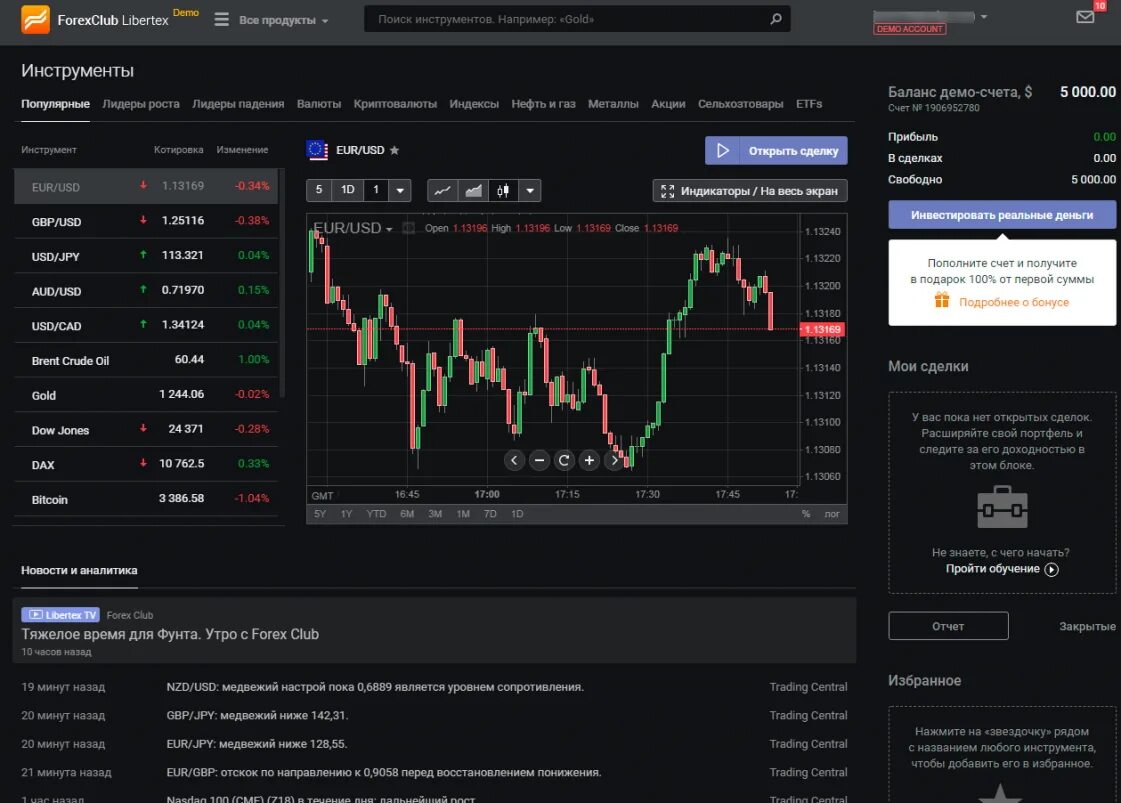Screen dimensions: 1121x803
Task: Select the candlestick chart type icon
Action: [503, 190]
